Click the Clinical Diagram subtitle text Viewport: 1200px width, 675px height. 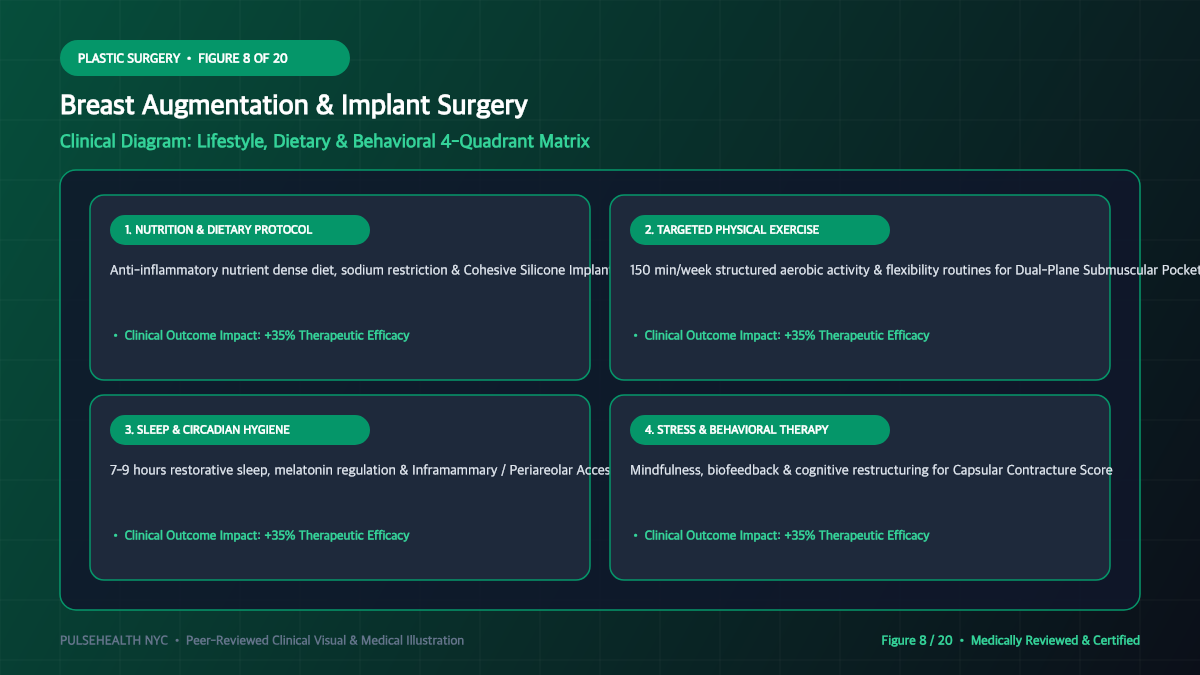(x=325, y=141)
